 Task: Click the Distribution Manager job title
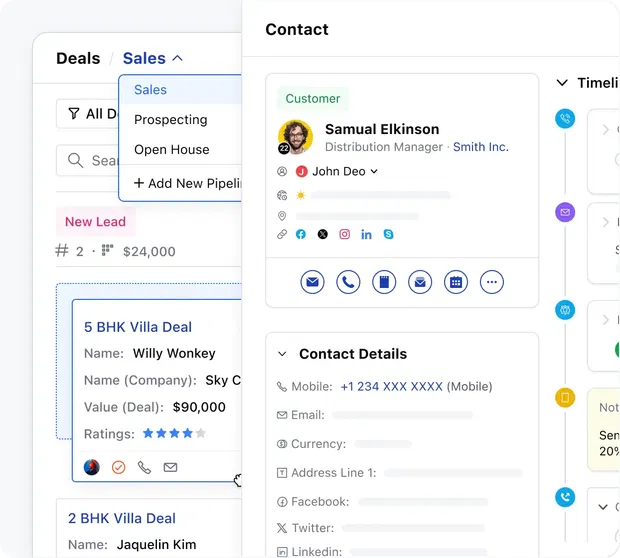pyautogui.click(x=384, y=147)
